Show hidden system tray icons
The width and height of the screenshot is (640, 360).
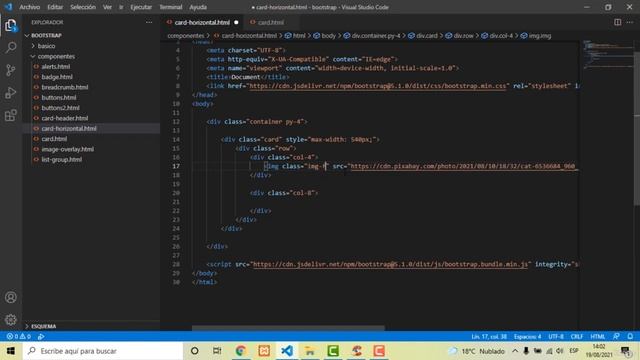pos(515,351)
